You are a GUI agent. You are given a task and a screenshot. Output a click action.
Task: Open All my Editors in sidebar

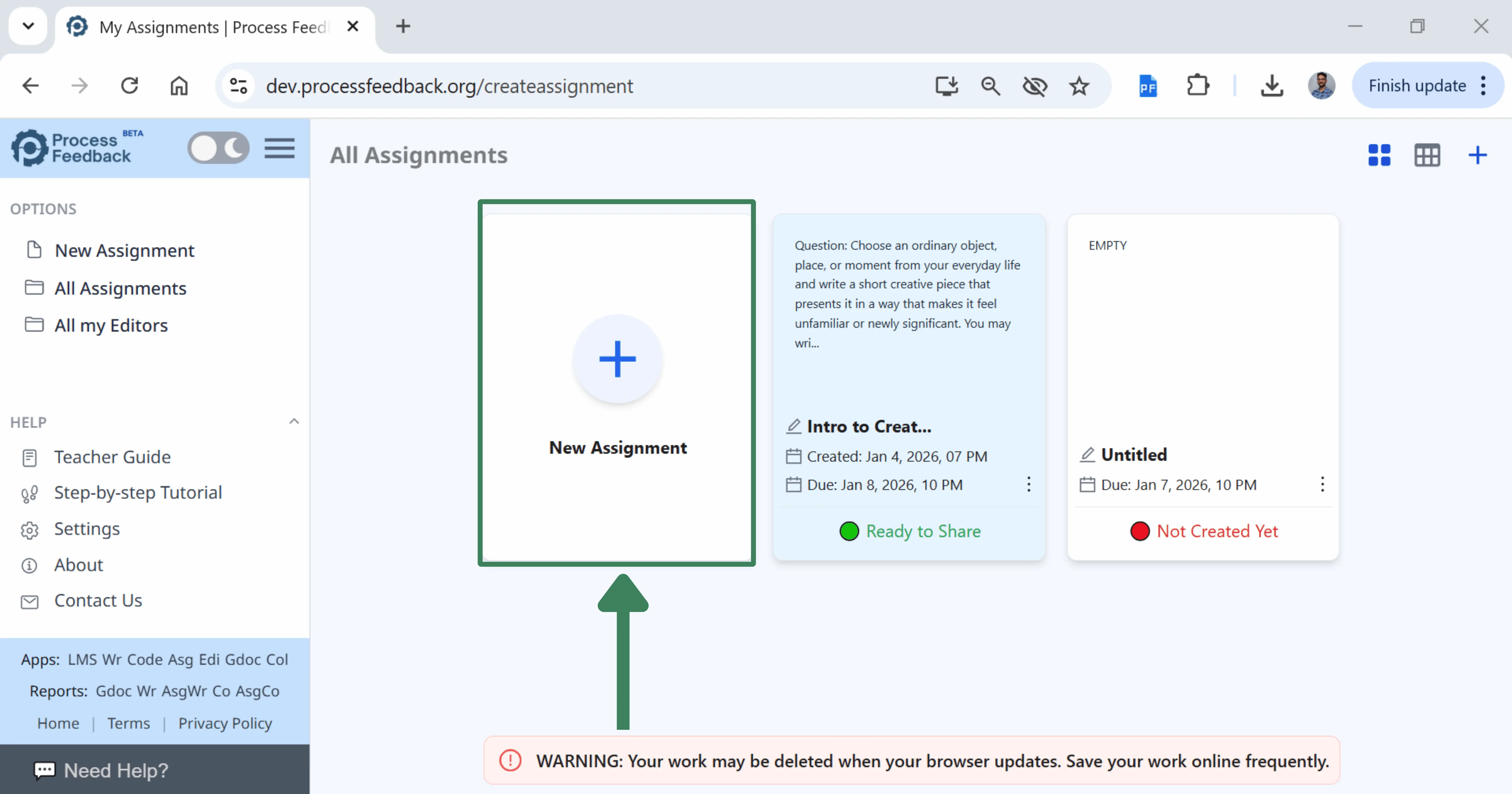pos(111,325)
